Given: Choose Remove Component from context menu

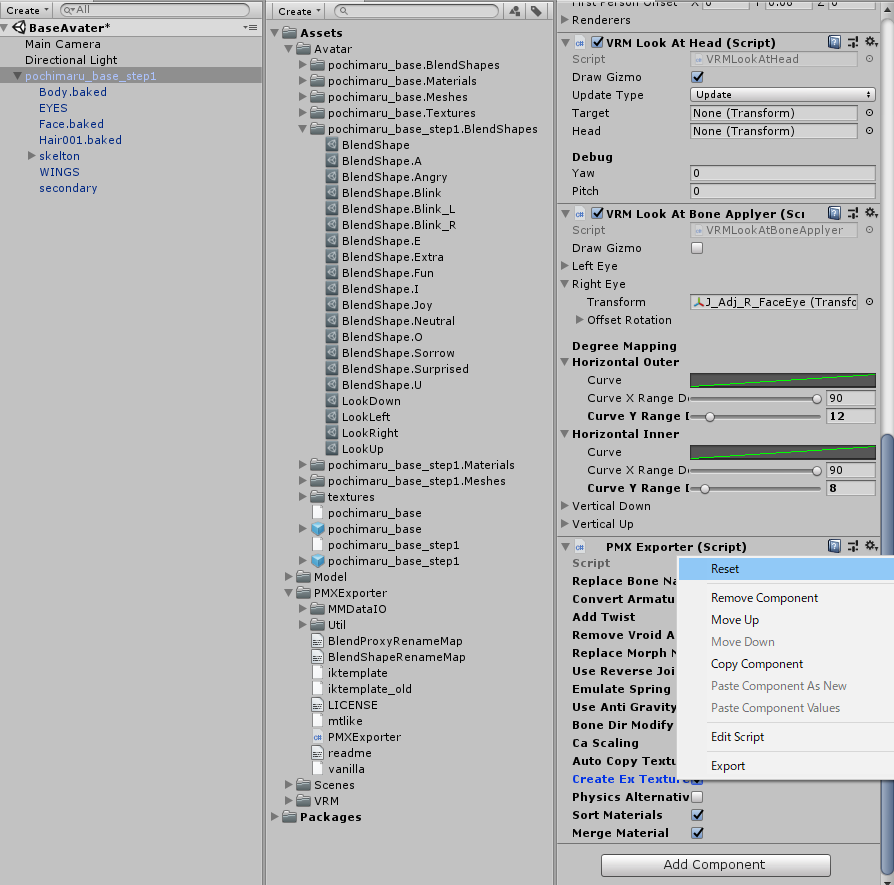Looking at the screenshot, I should point(786,598).
